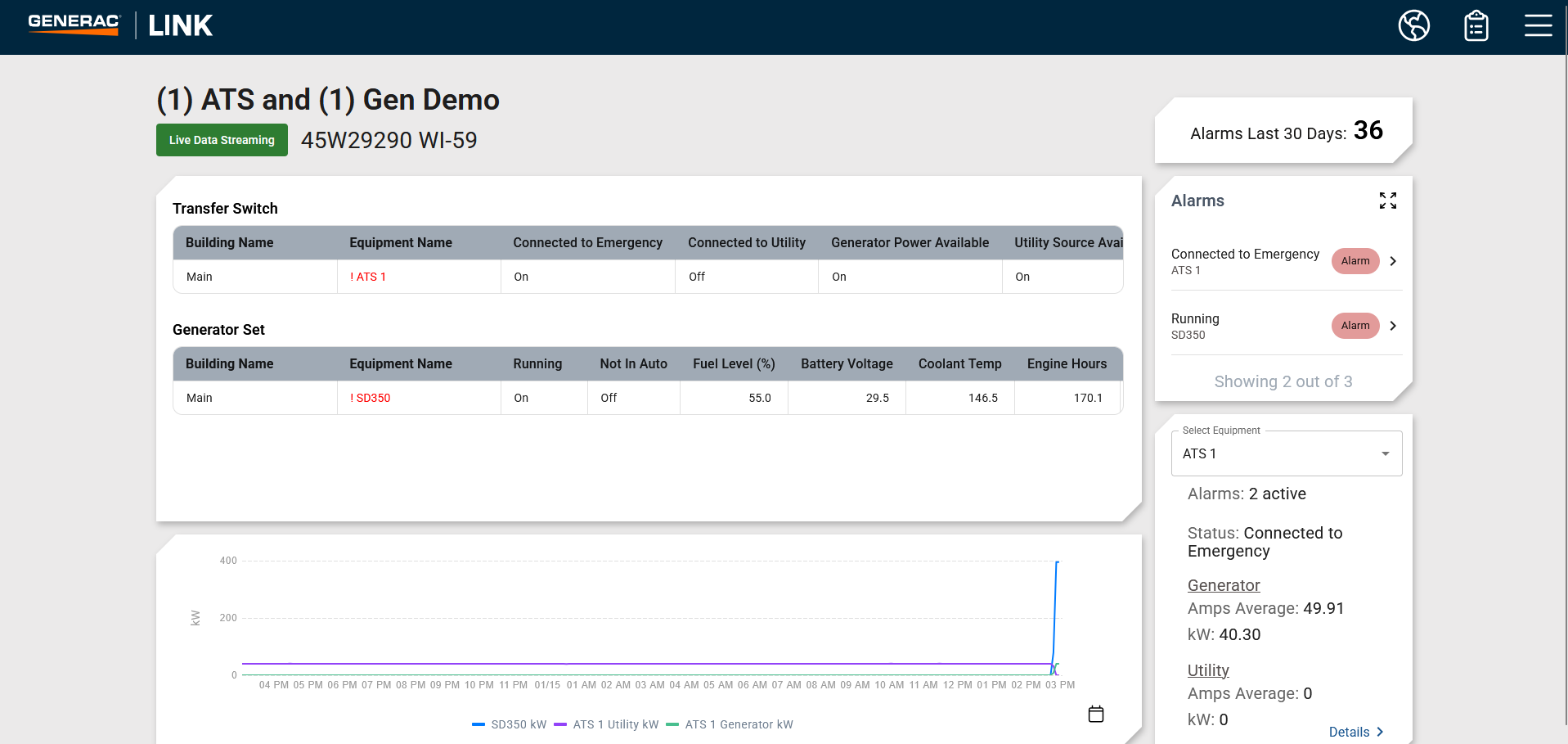Viewport: 1568px width, 744px height.
Task: Open the globe map icon in header
Action: [x=1413, y=25]
